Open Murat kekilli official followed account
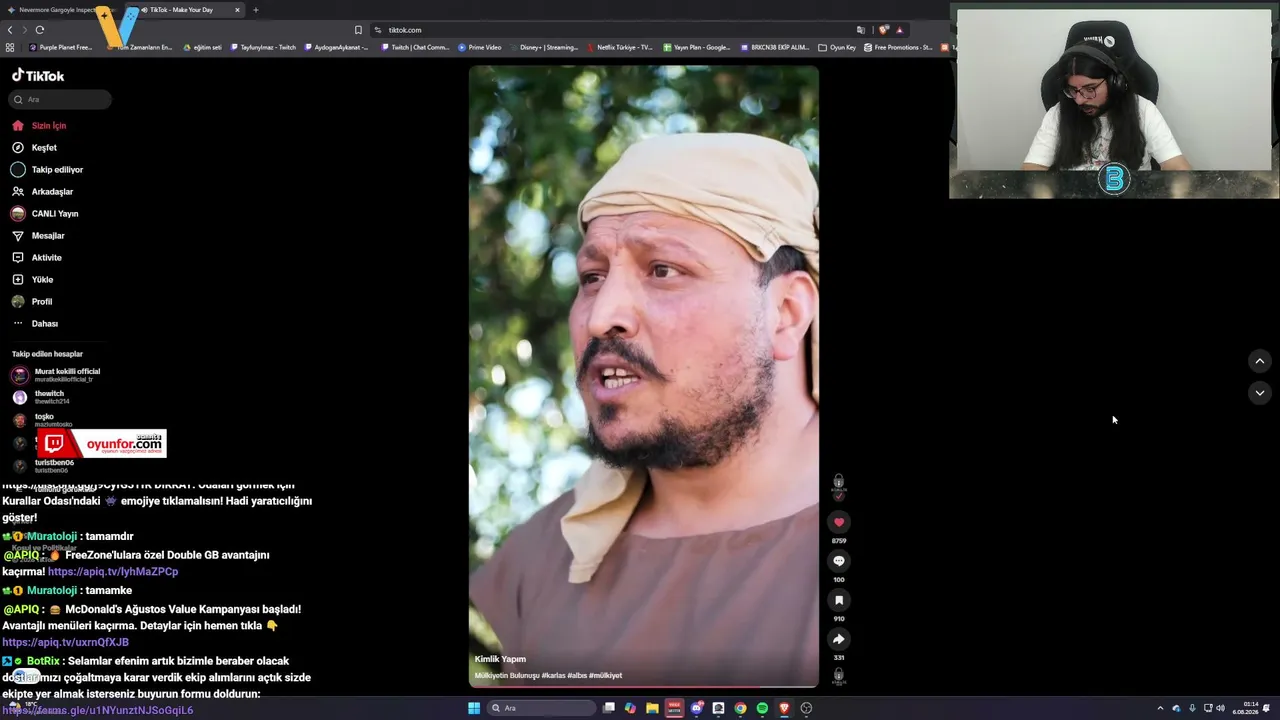Viewport: 1280px width, 720px height. pyautogui.click(x=56, y=375)
